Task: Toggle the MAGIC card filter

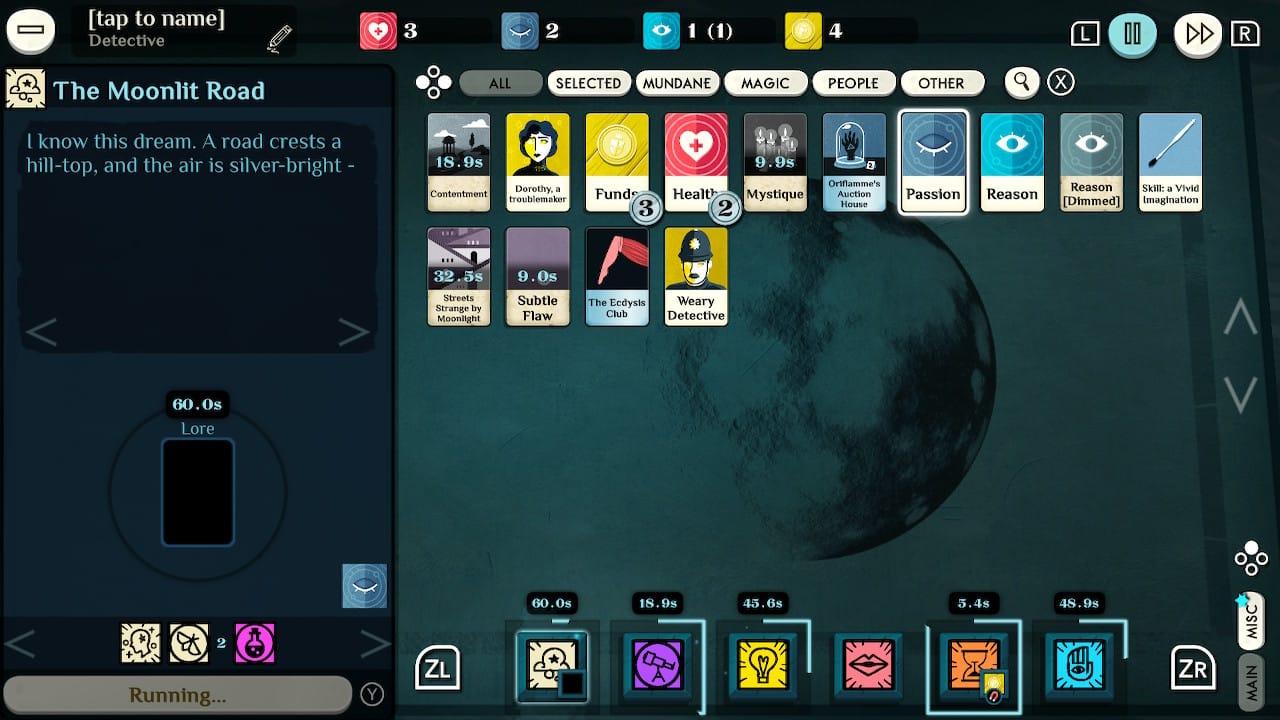Action: coord(766,82)
